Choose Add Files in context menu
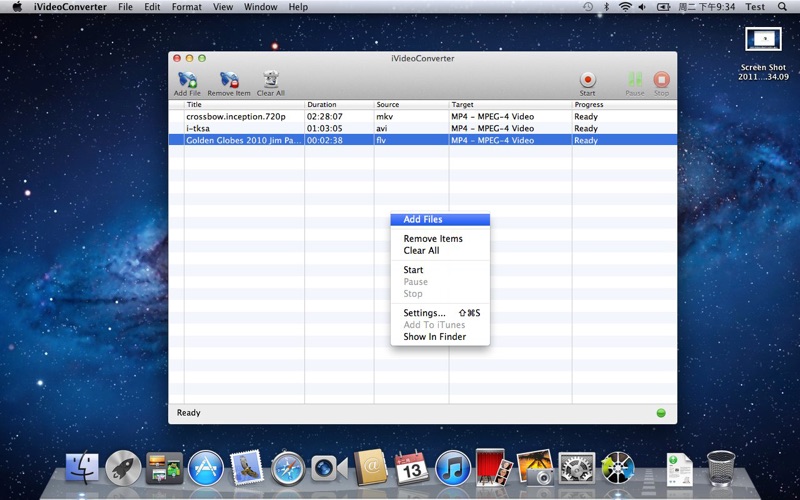The image size is (800, 500). click(x=440, y=219)
